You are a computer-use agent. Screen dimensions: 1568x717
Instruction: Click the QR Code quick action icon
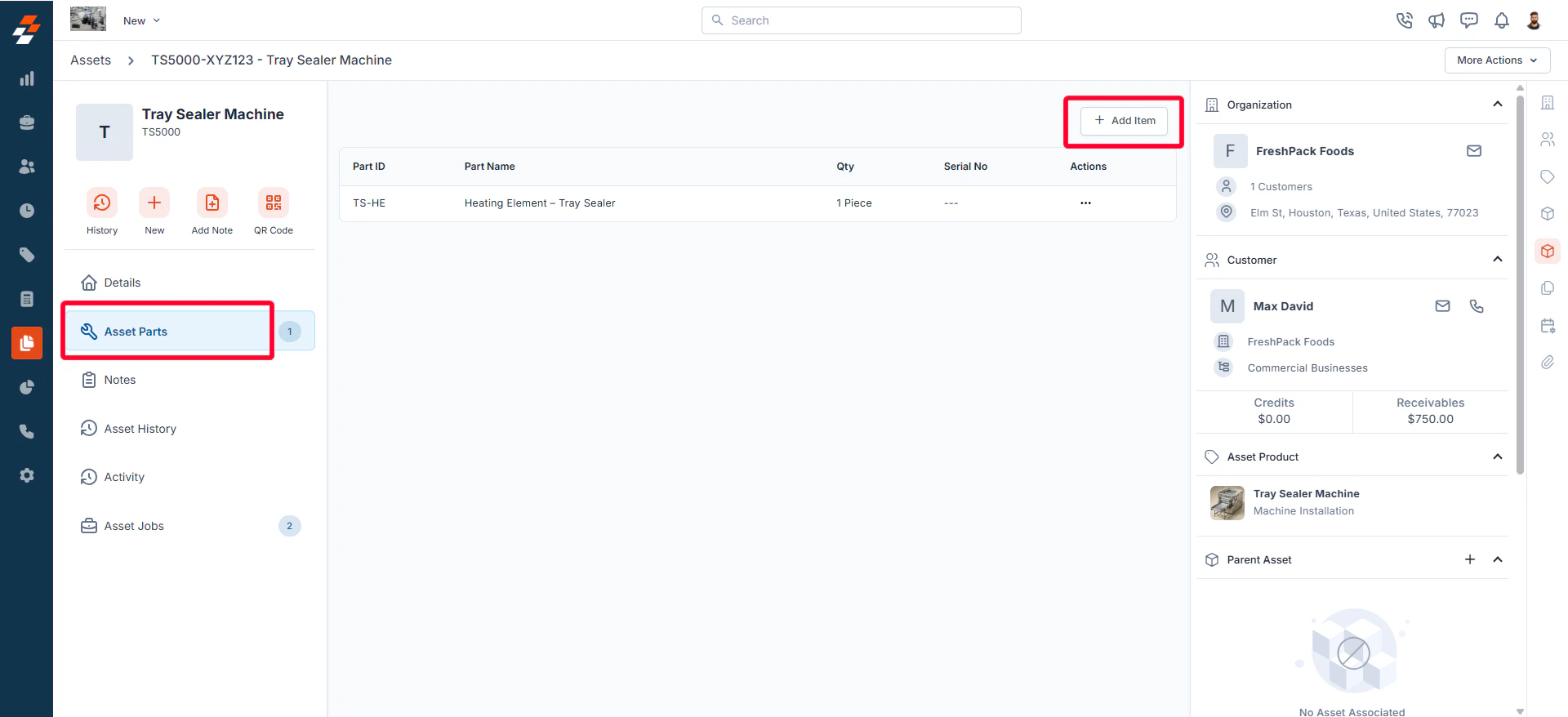[x=274, y=203]
